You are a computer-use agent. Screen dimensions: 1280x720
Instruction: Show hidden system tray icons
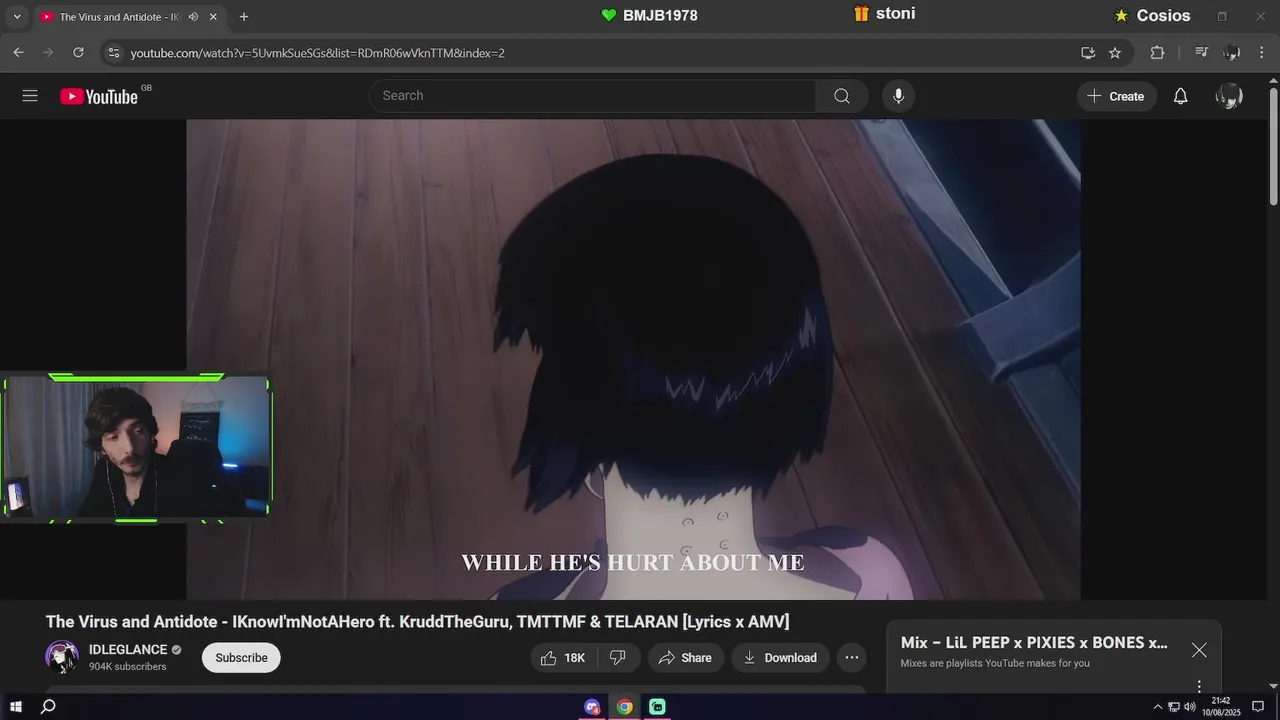[1158, 707]
